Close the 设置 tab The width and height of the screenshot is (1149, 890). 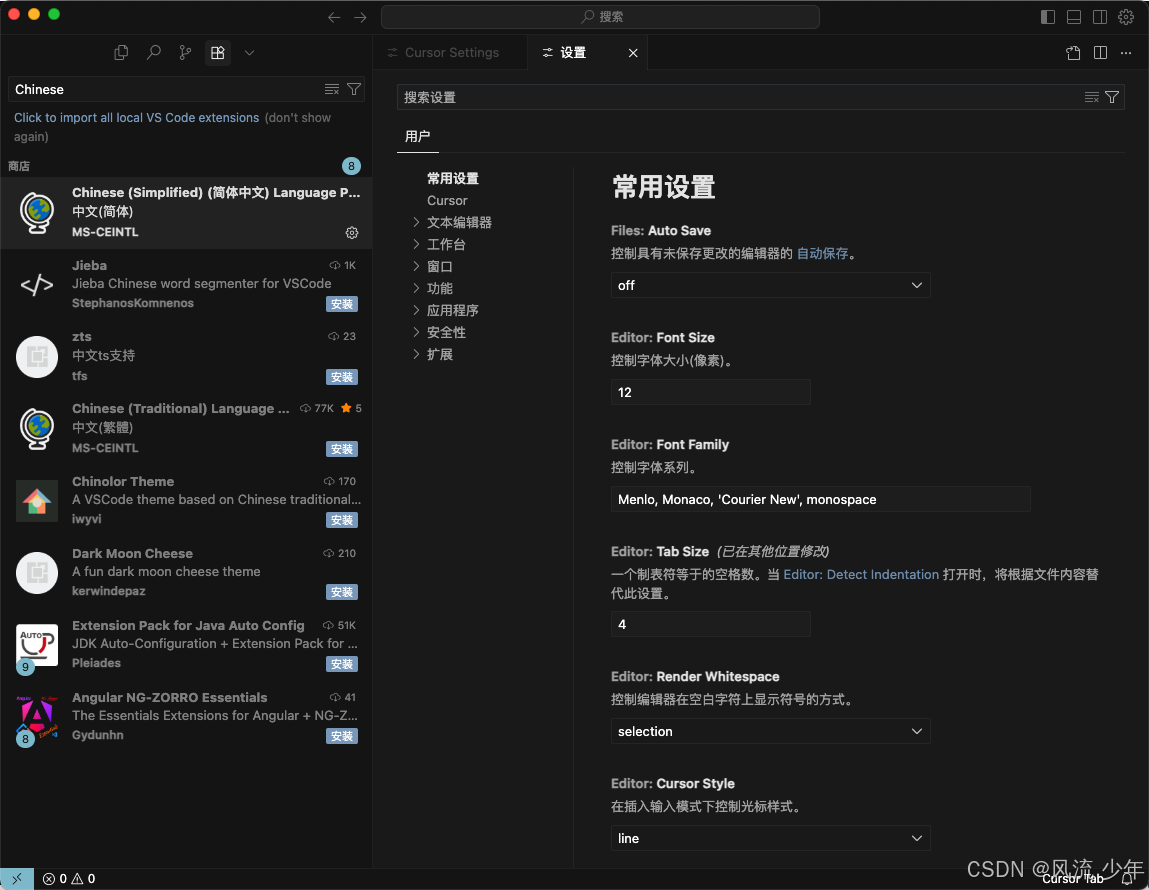(633, 53)
